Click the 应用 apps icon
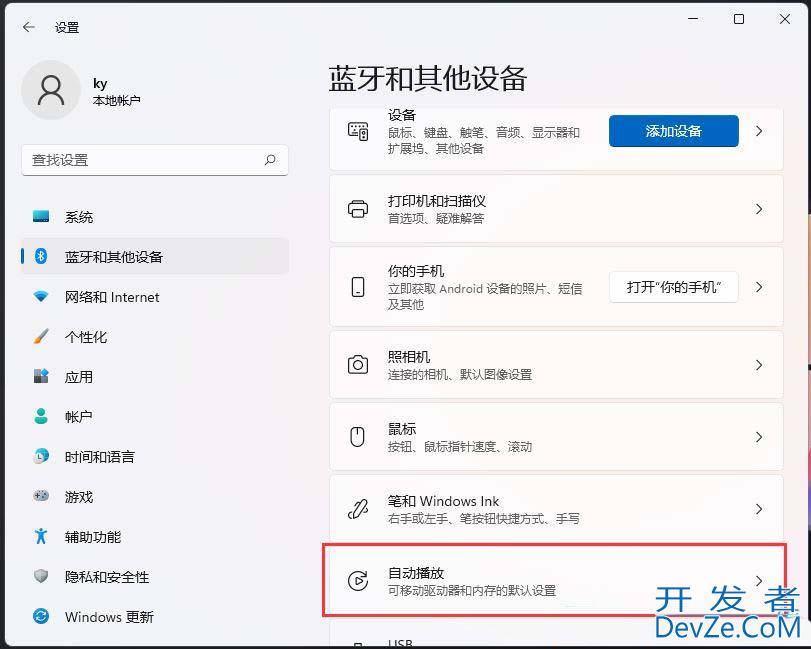 41,376
